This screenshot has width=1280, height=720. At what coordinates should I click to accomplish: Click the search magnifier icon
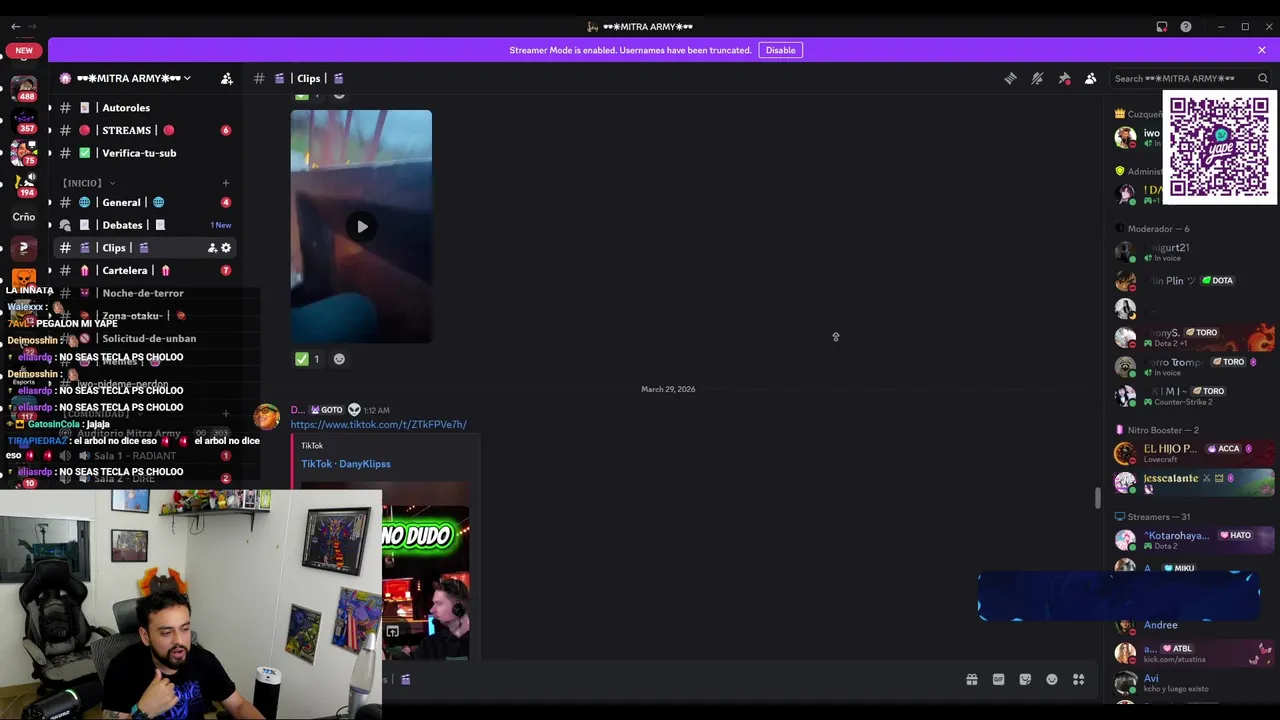[1263, 78]
